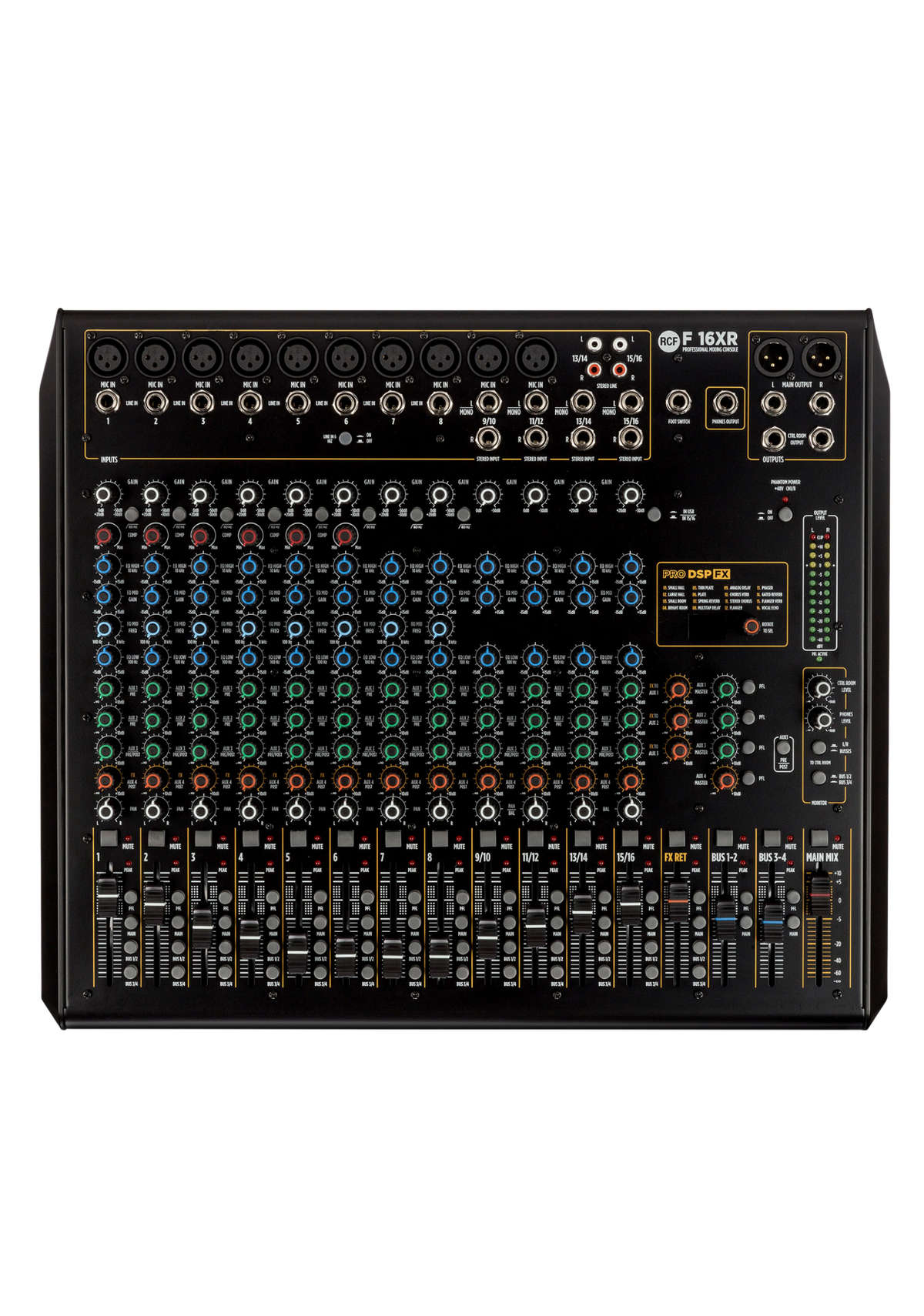The image size is (924, 1316).
Task: Mute channel 4
Action: 249,840
